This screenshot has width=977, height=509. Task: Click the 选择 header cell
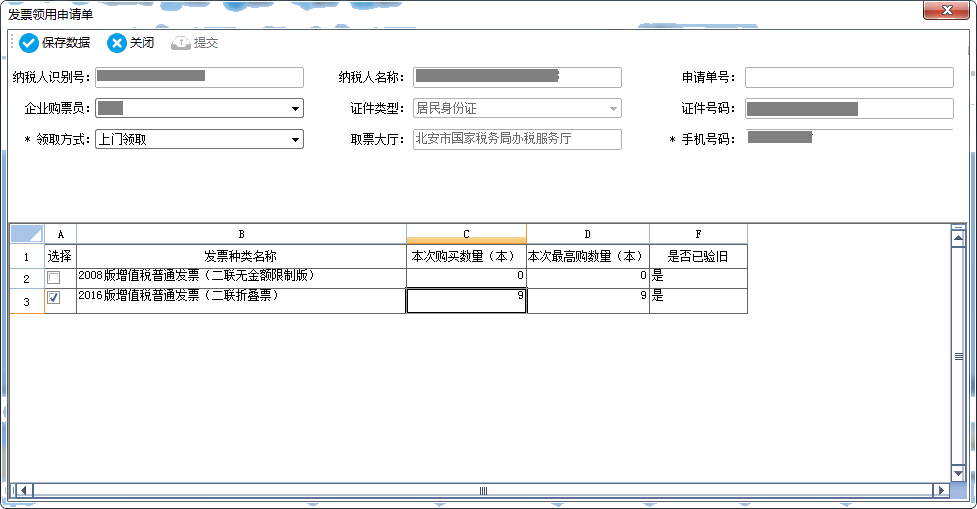[x=60, y=257]
